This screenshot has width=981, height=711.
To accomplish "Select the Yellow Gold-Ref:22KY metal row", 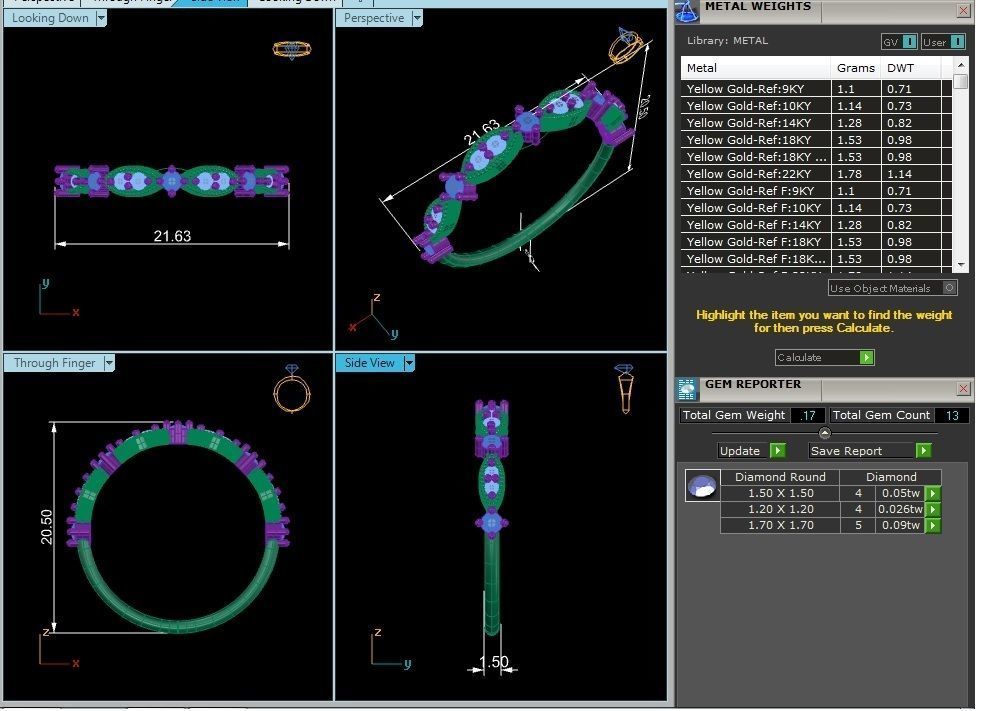I will click(756, 173).
